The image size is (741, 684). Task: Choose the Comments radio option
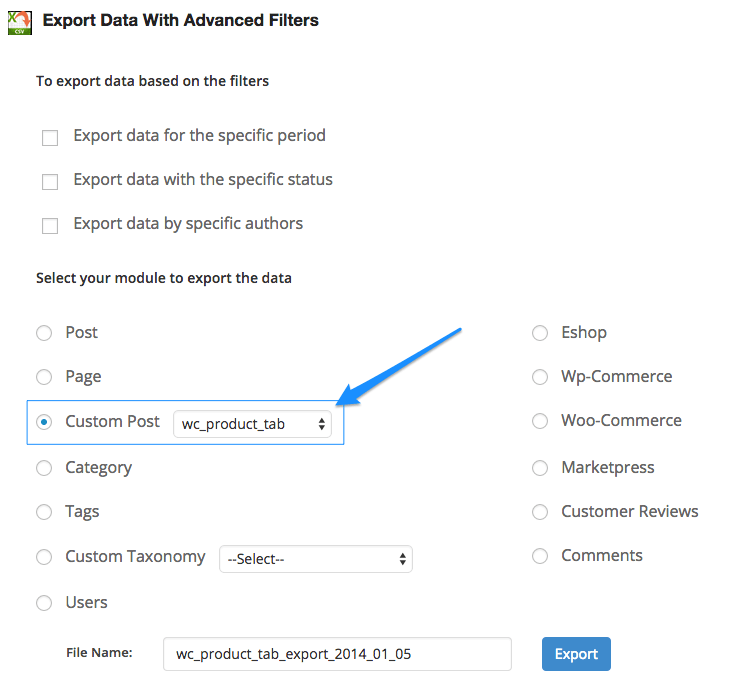point(540,556)
